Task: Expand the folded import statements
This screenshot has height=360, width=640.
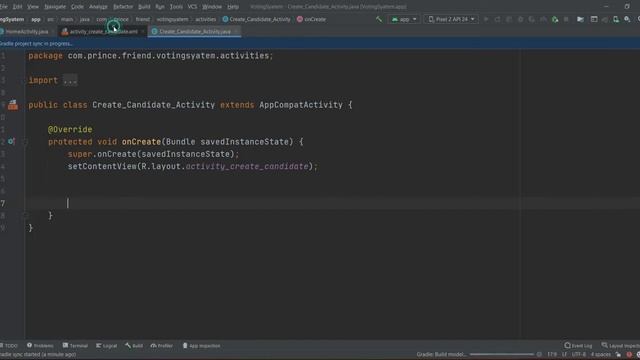Action: (x=70, y=80)
